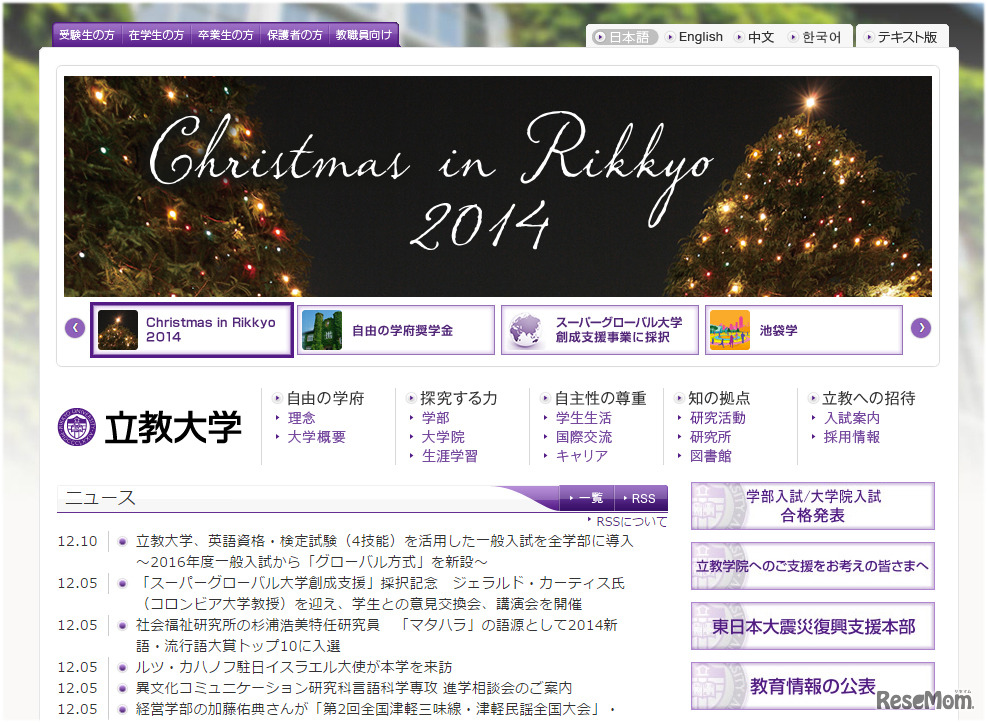Open the 受験生の方 tab
Image resolution: width=987 pixels, height=723 pixels.
click(x=87, y=35)
